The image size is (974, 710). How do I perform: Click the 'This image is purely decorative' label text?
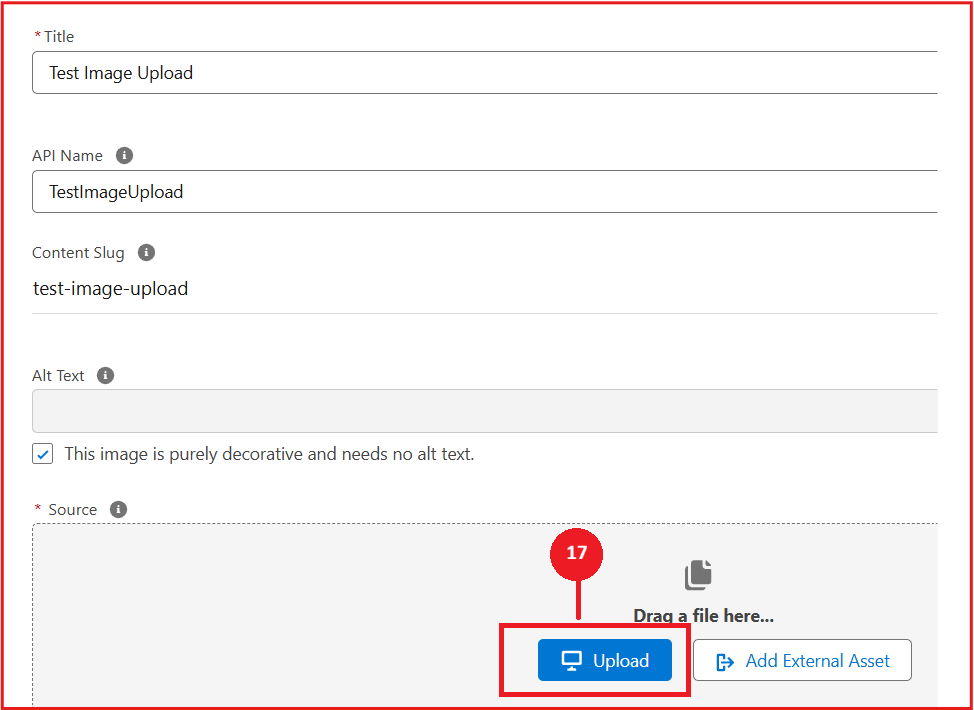pos(269,454)
